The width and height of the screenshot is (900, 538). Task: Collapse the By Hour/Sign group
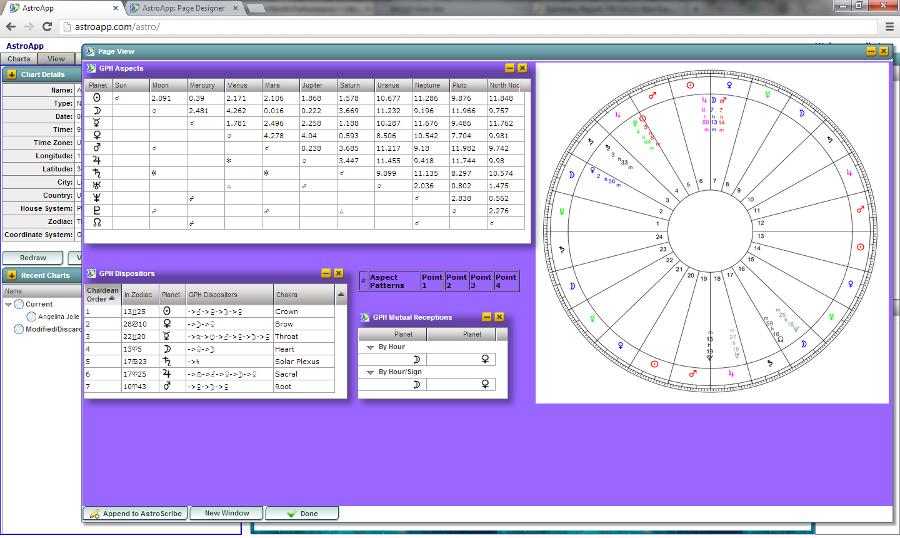tap(369, 371)
